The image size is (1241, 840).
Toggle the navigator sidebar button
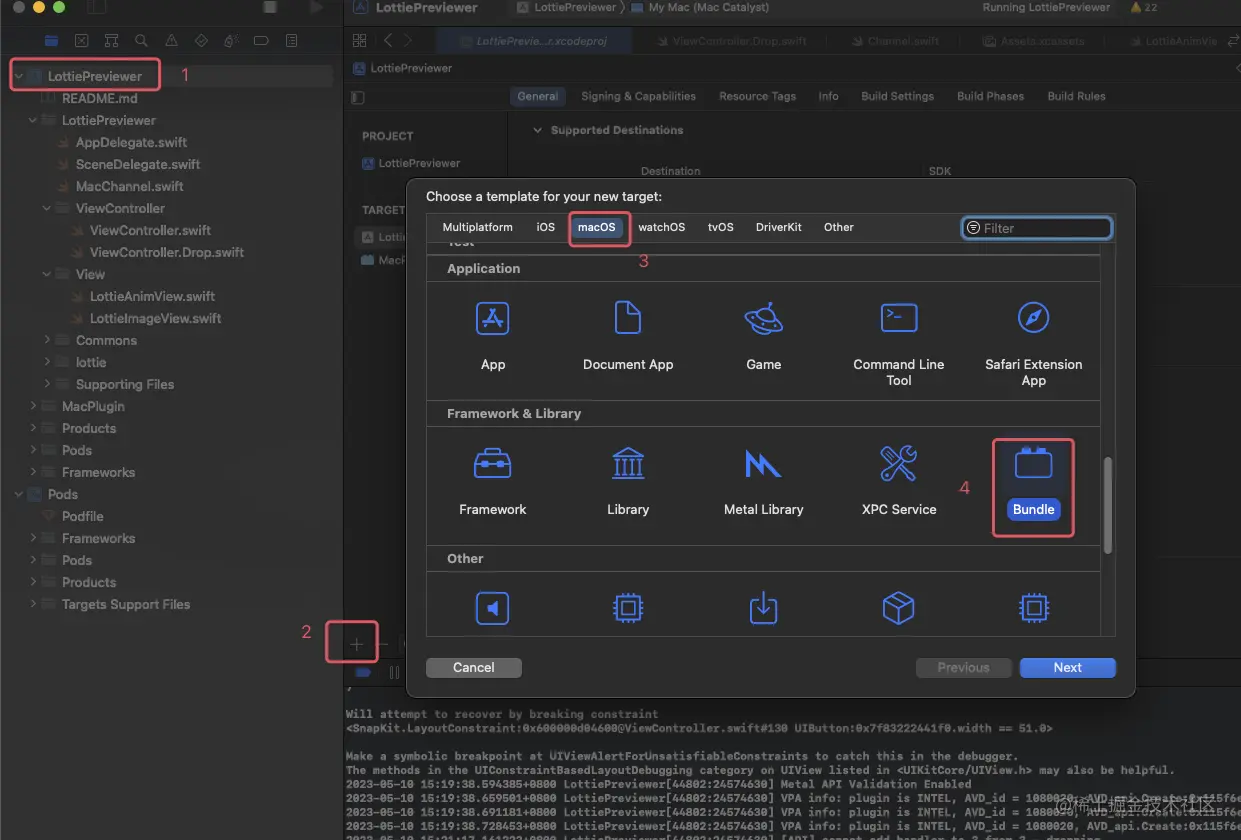click(96, 7)
